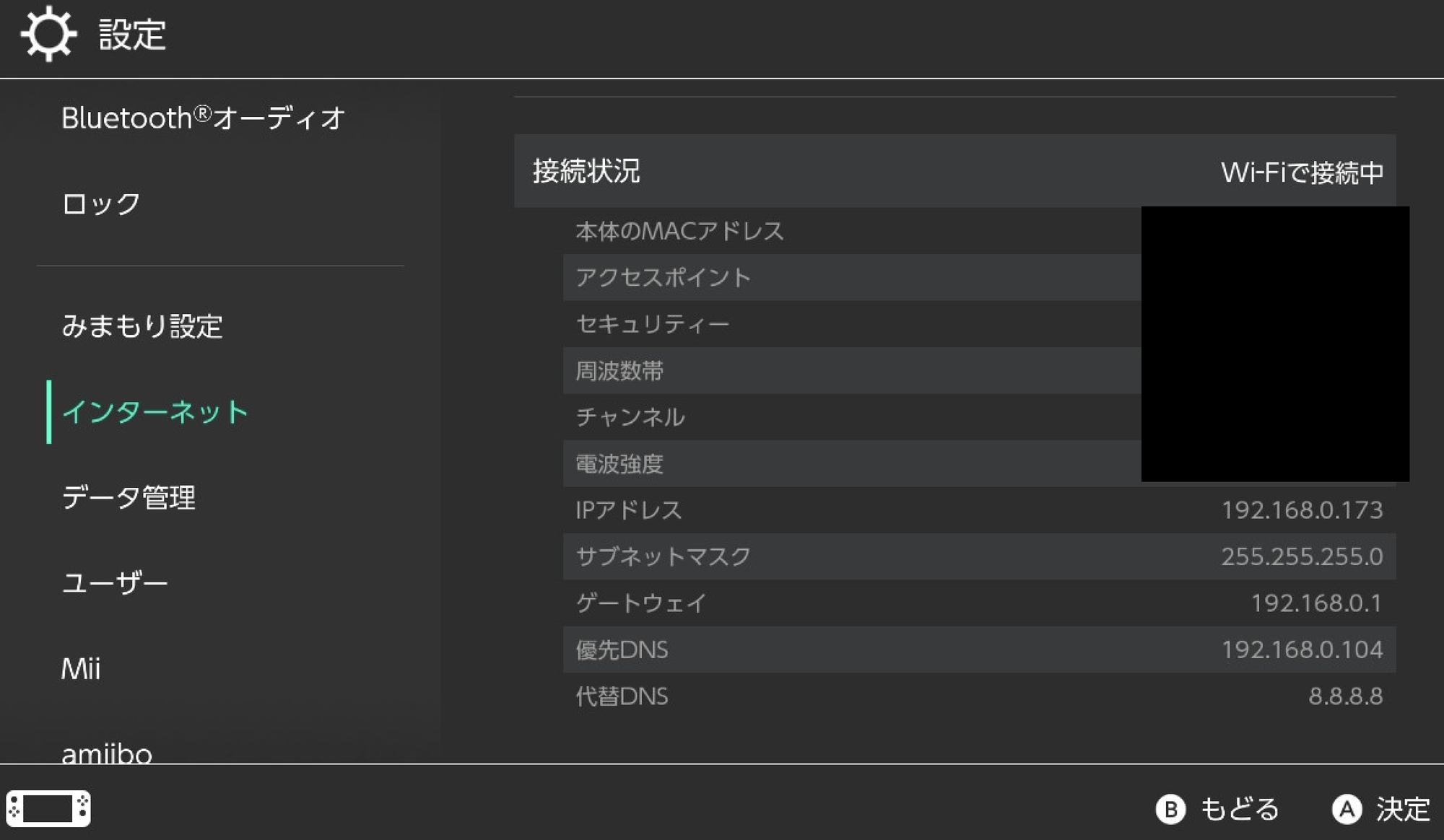The height and width of the screenshot is (840, 1444).
Task: Open the Mii settings entry
Action: [x=81, y=669]
